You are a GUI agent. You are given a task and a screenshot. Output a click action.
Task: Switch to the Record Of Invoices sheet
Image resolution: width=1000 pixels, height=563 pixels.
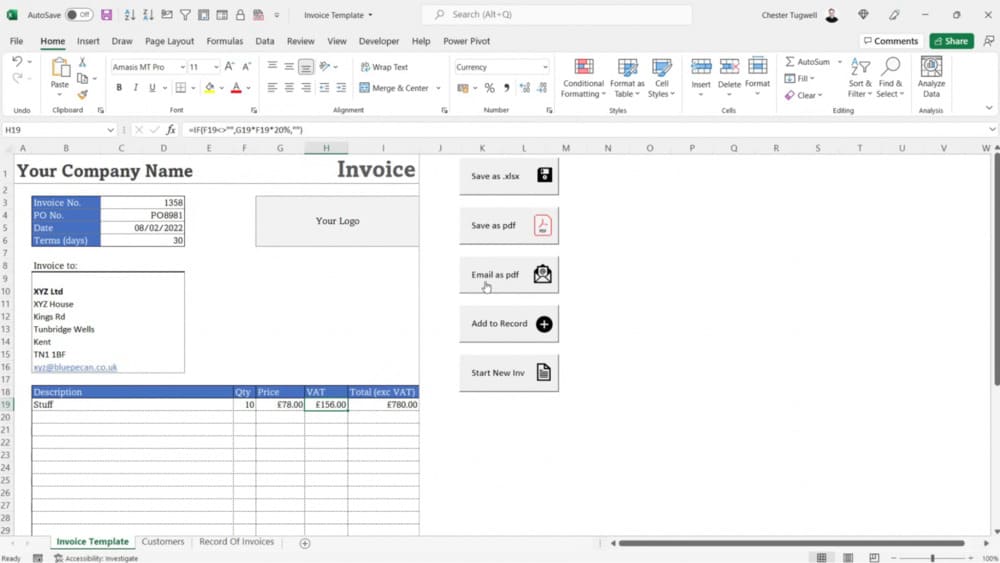coord(236,542)
